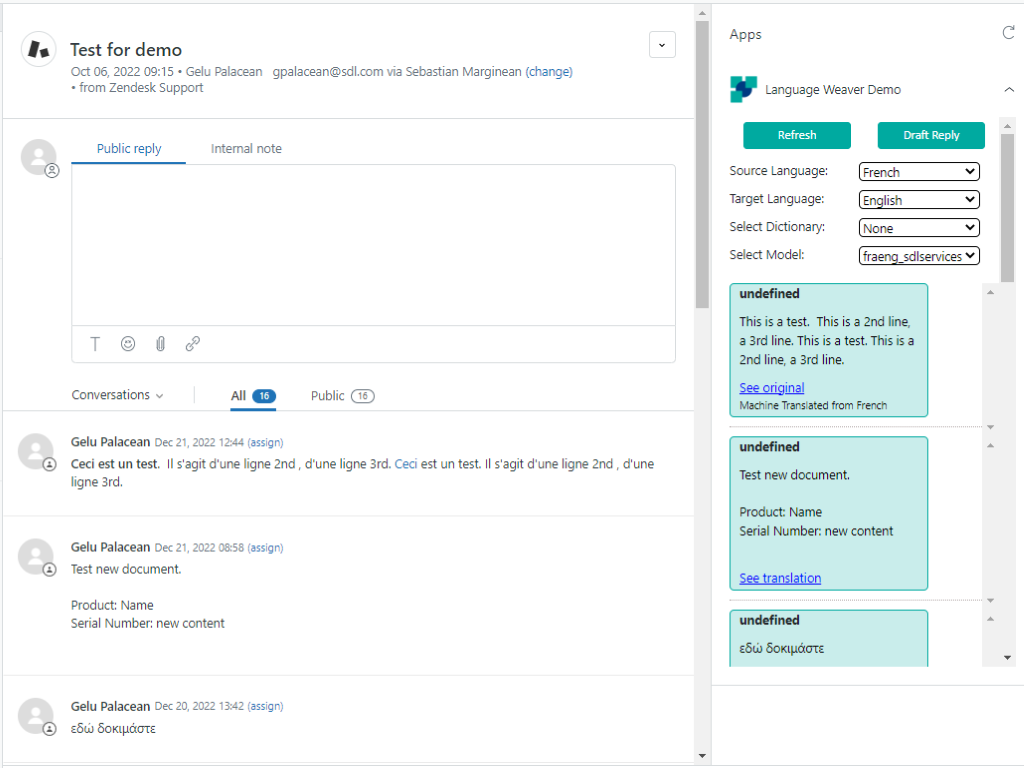
Task: Open the Source Language dropdown
Action: [918, 171]
